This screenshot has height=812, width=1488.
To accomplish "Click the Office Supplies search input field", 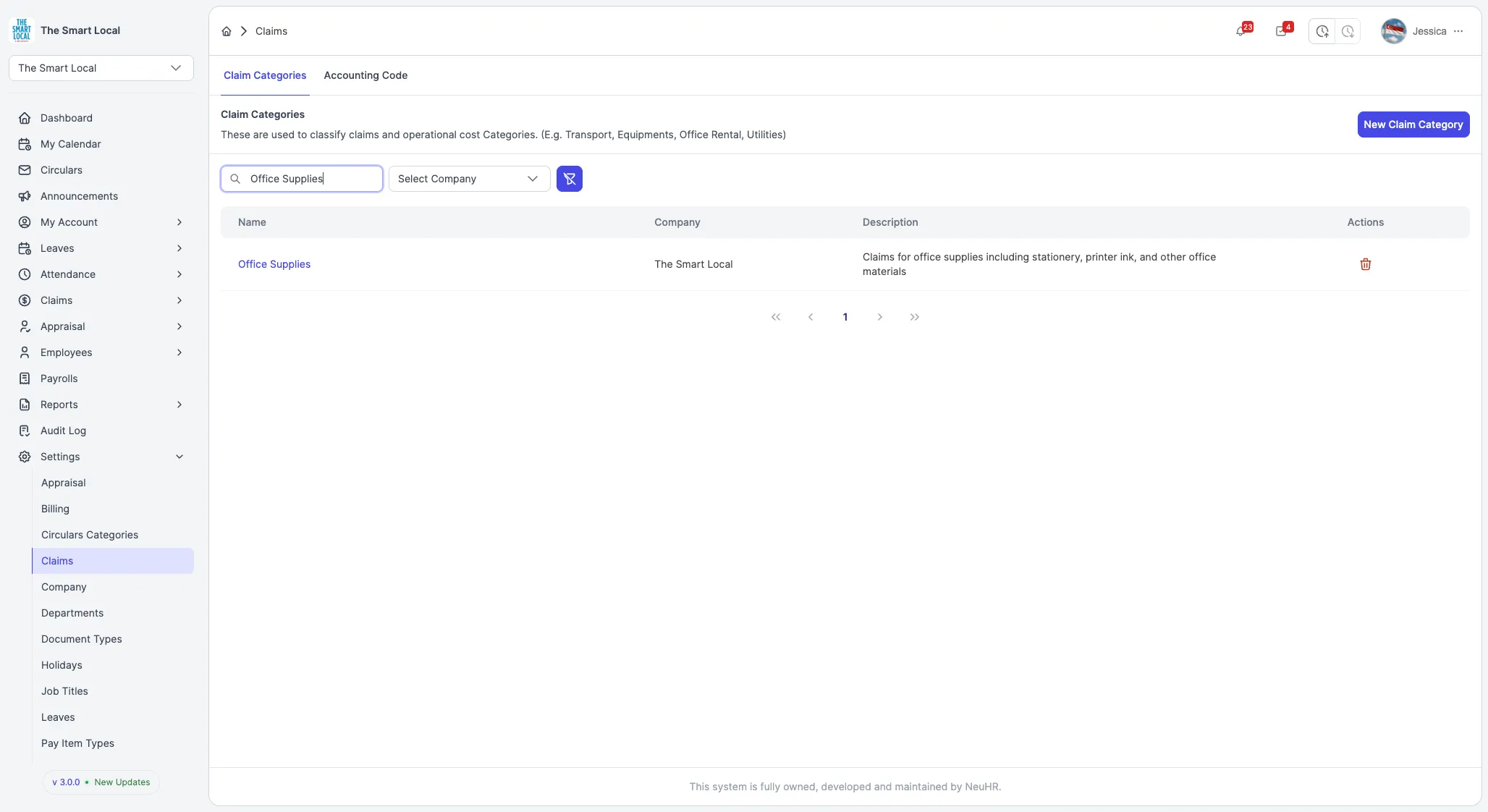I will pyautogui.click(x=302, y=179).
